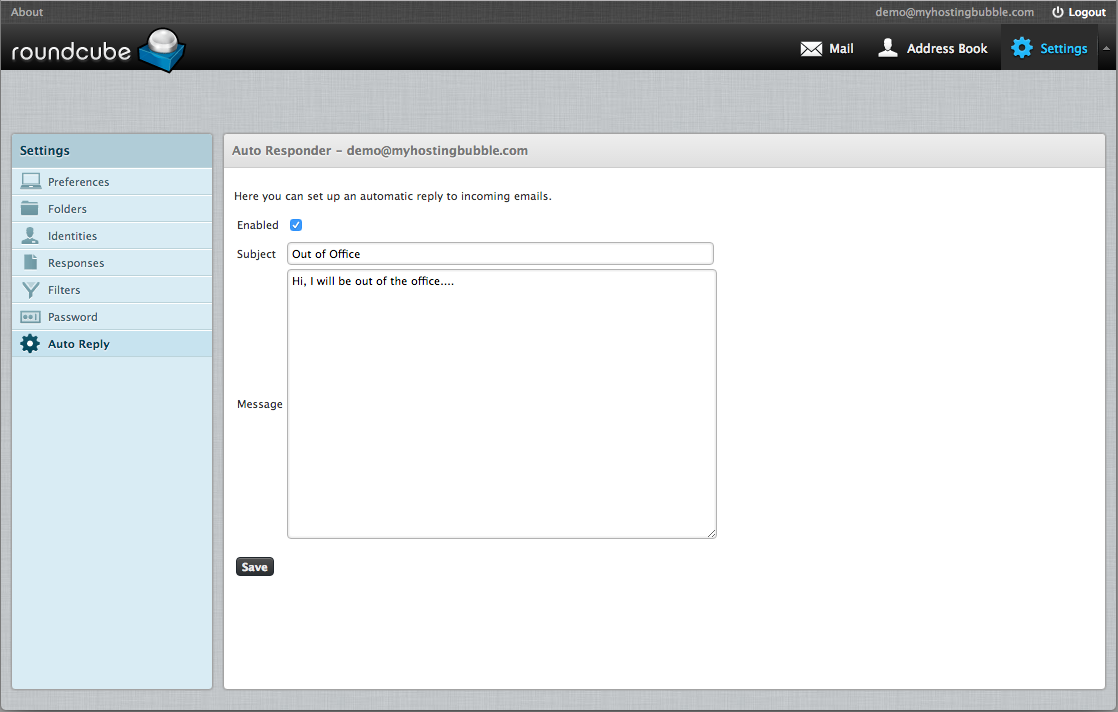The image size is (1118, 712).
Task: Open the Address Book tab
Action: [x=932, y=48]
